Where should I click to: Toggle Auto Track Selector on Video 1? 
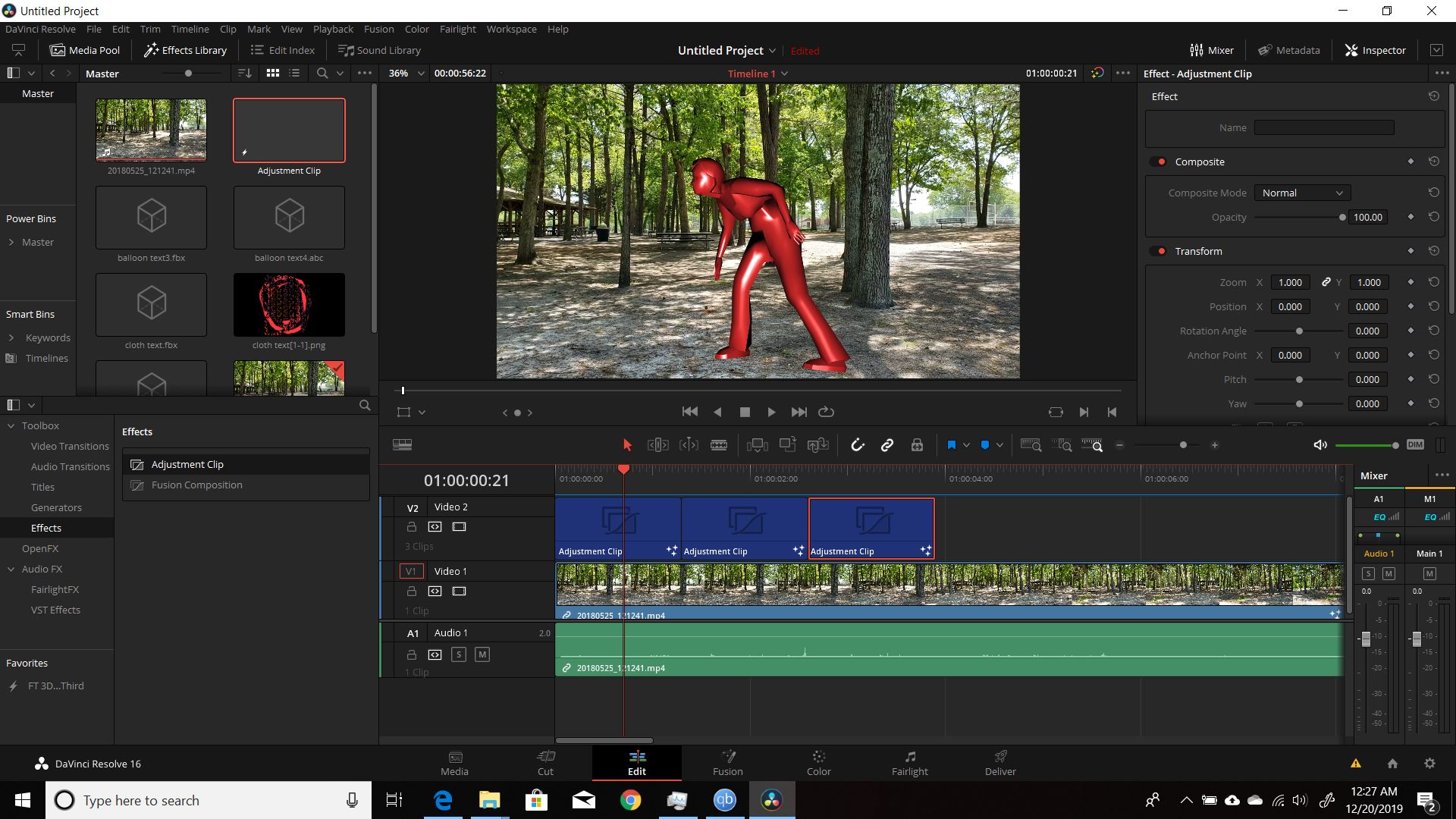coord(435,591)
